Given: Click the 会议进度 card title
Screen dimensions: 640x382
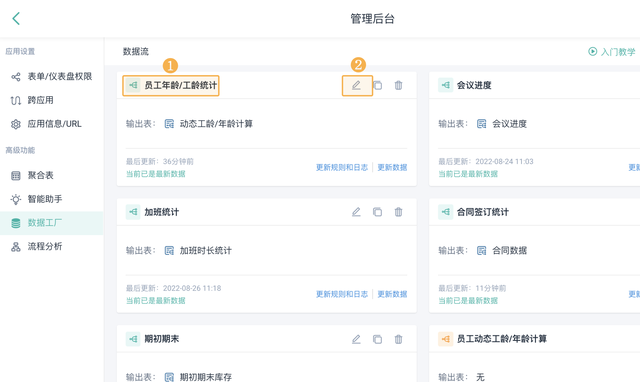Looking at the screenshot, I should coord(474,85).
